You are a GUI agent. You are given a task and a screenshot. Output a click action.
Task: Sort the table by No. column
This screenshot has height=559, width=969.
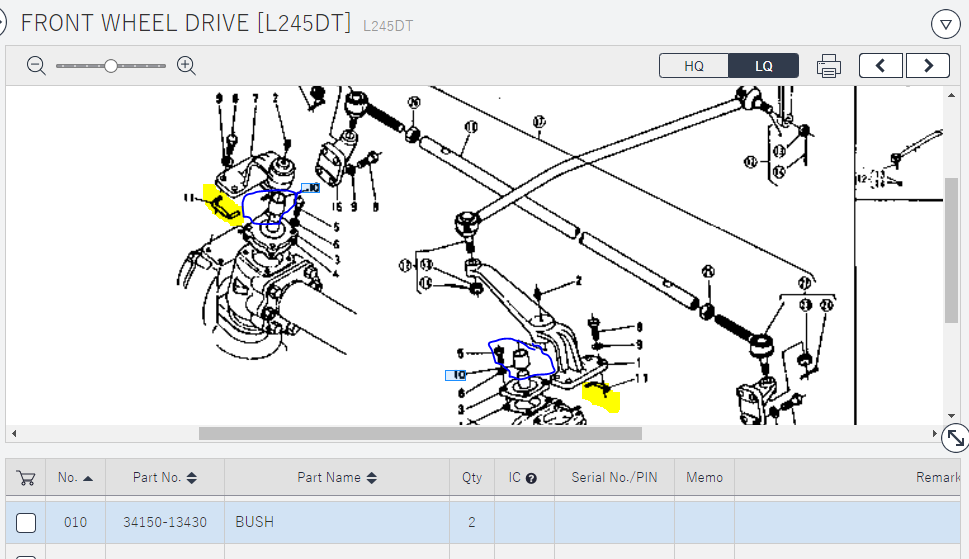[76, 478]
